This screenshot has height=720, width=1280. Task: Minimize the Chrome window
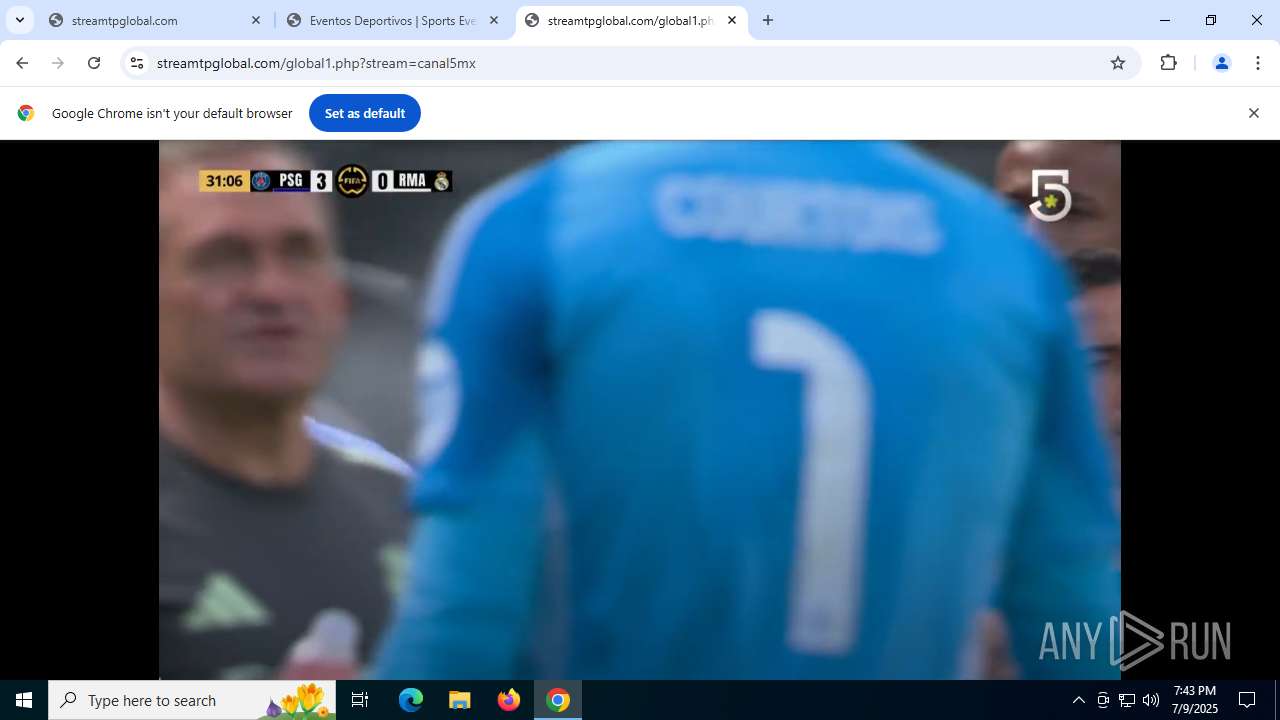1165,20
